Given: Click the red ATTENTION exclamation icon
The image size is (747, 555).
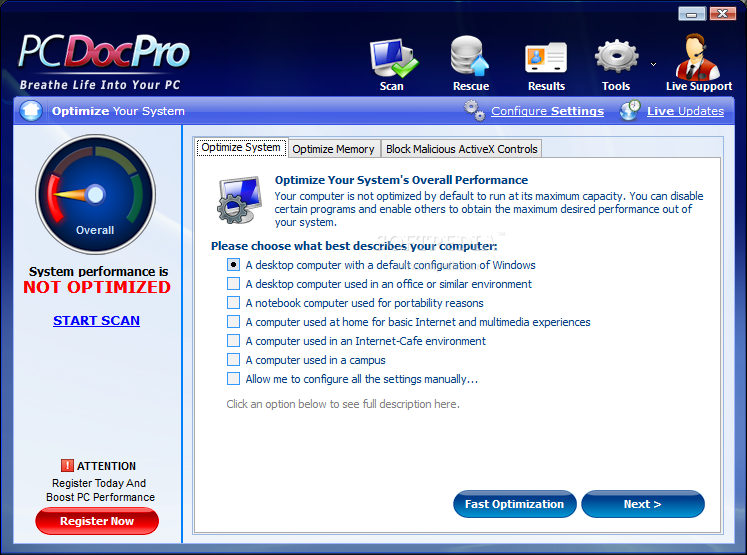Looking at the screenshot, I should click(x=67, y=465).
